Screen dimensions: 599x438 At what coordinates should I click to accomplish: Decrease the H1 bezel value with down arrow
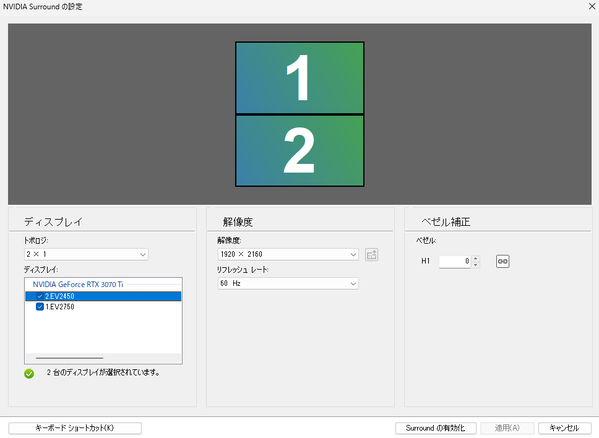coord(476,265)
